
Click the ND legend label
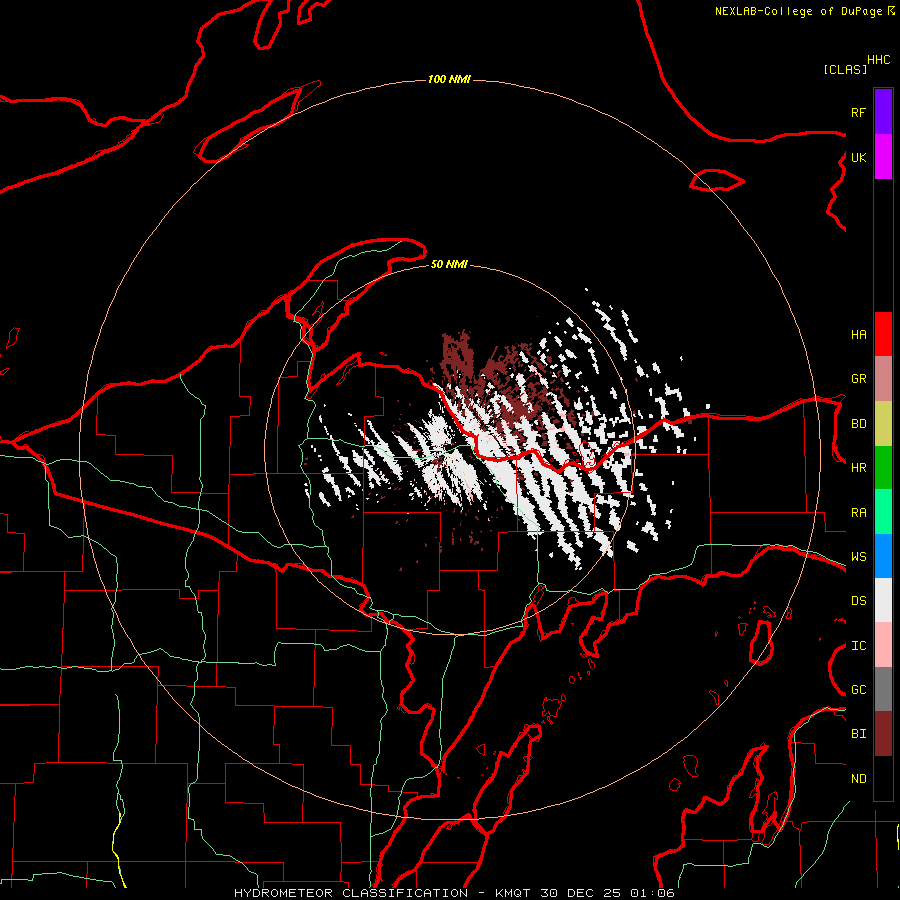859,779
